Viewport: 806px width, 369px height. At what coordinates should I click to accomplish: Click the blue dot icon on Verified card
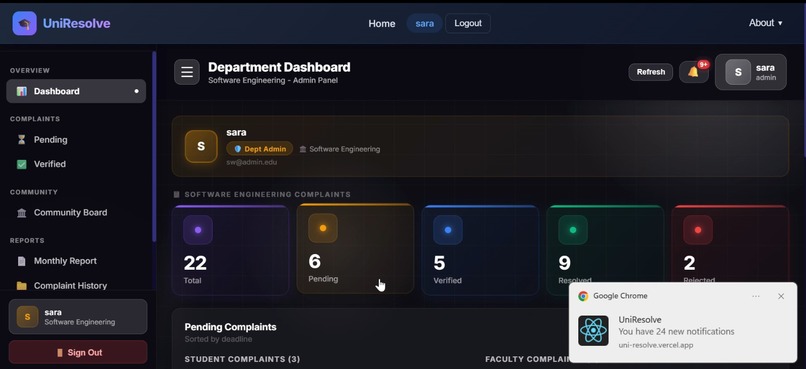[448, 230]
